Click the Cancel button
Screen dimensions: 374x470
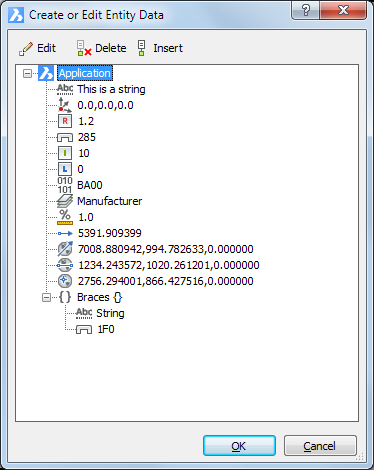coord(320,446)
